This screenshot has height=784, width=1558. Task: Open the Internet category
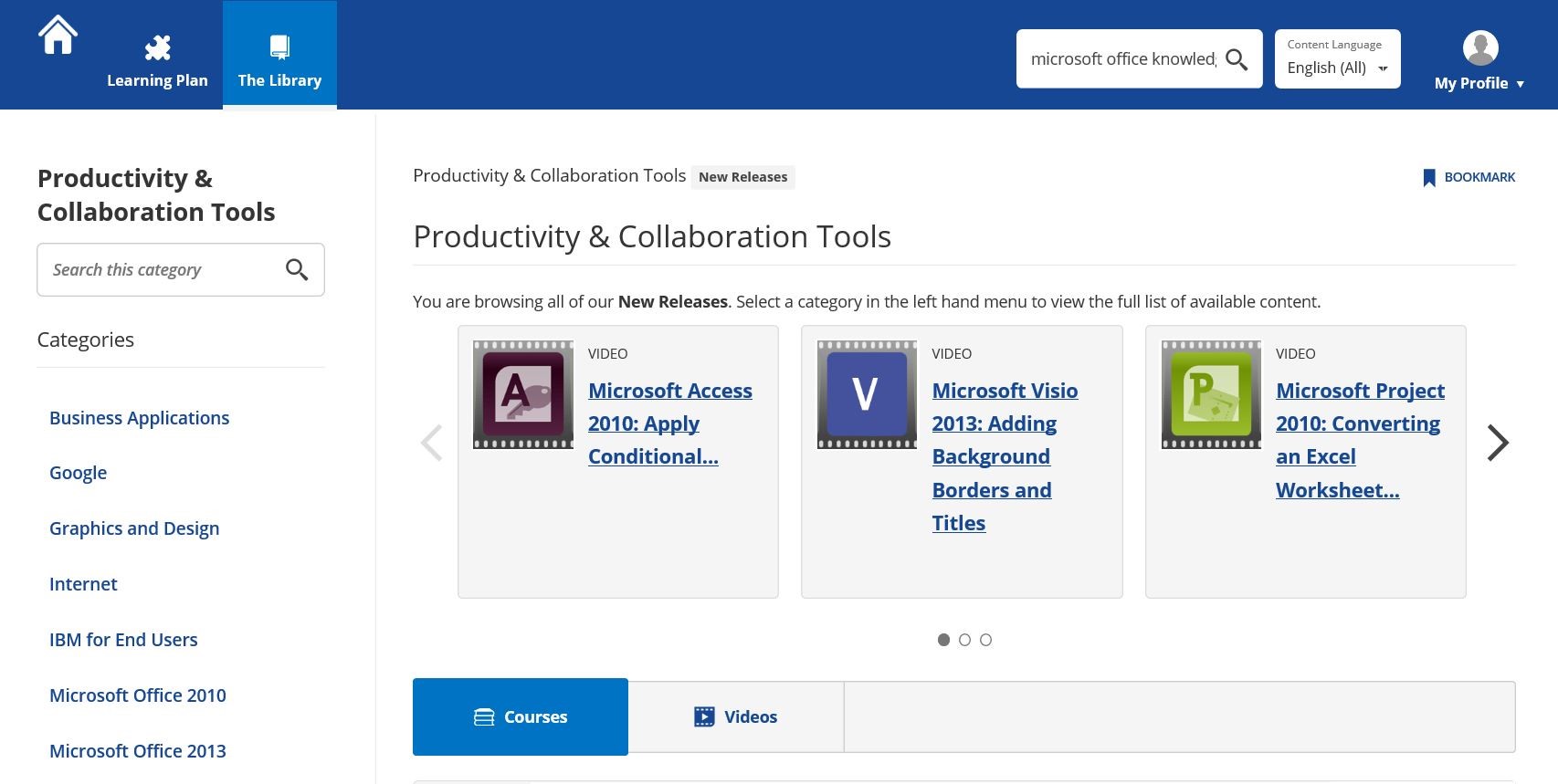[x=83, y=584]
